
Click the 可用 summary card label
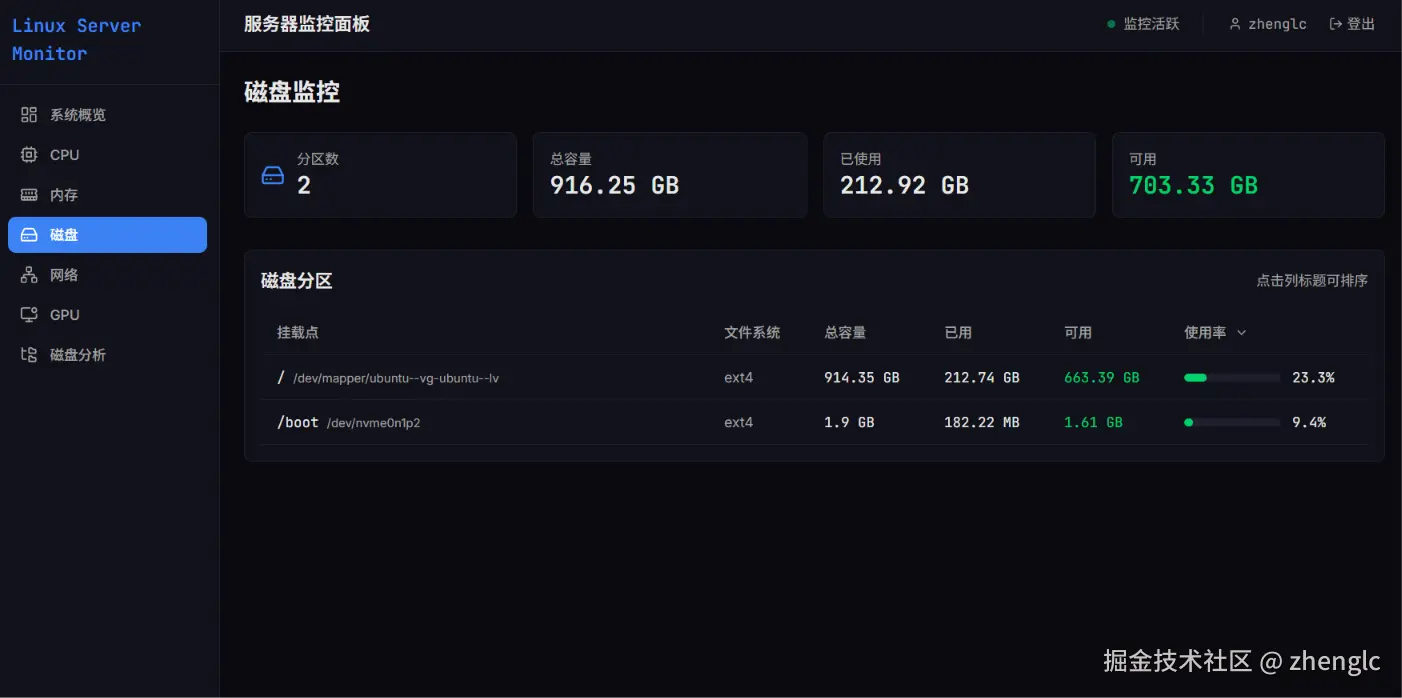(x=1143, y=159)
